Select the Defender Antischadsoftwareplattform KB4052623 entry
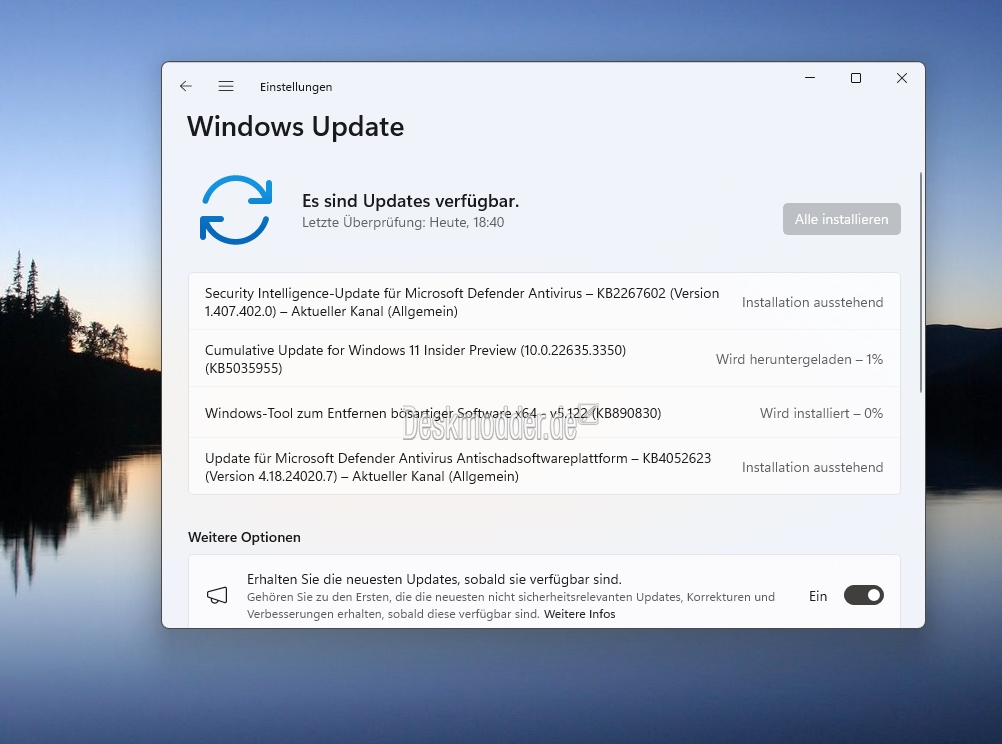Screen dimensions: 1002x744 (544, 467)
